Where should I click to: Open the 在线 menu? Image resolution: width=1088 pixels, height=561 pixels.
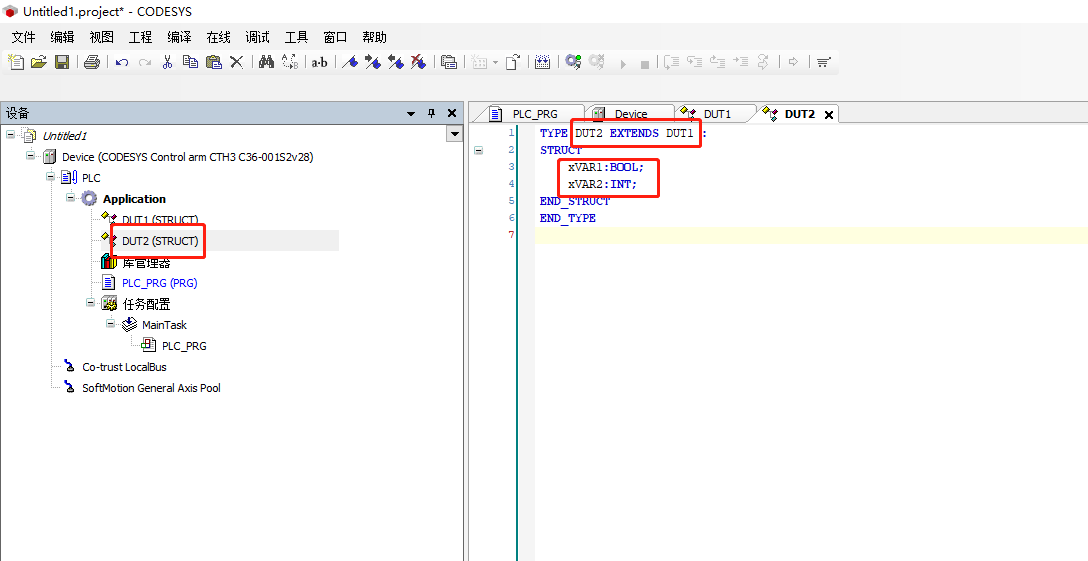click(x=219, y=37)
